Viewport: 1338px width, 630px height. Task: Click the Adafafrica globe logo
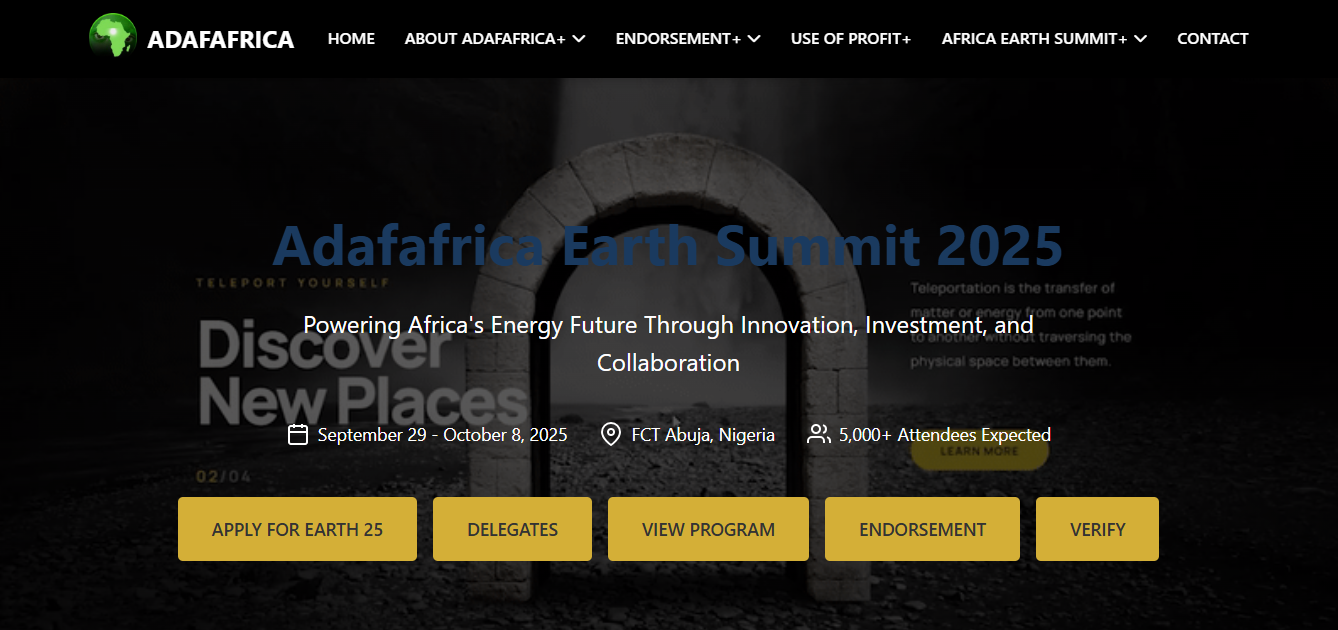click(x=113, y=38)
